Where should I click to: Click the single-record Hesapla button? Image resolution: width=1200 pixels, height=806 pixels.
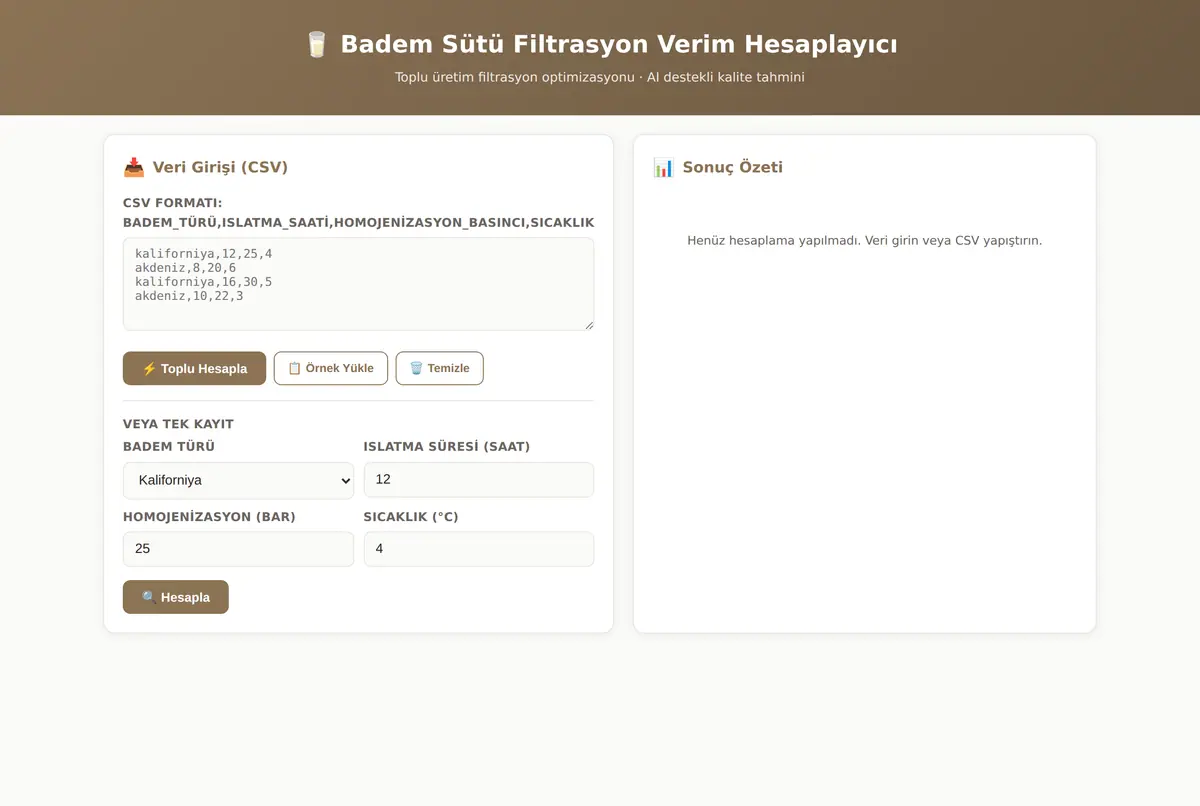(x=176, y=597)
